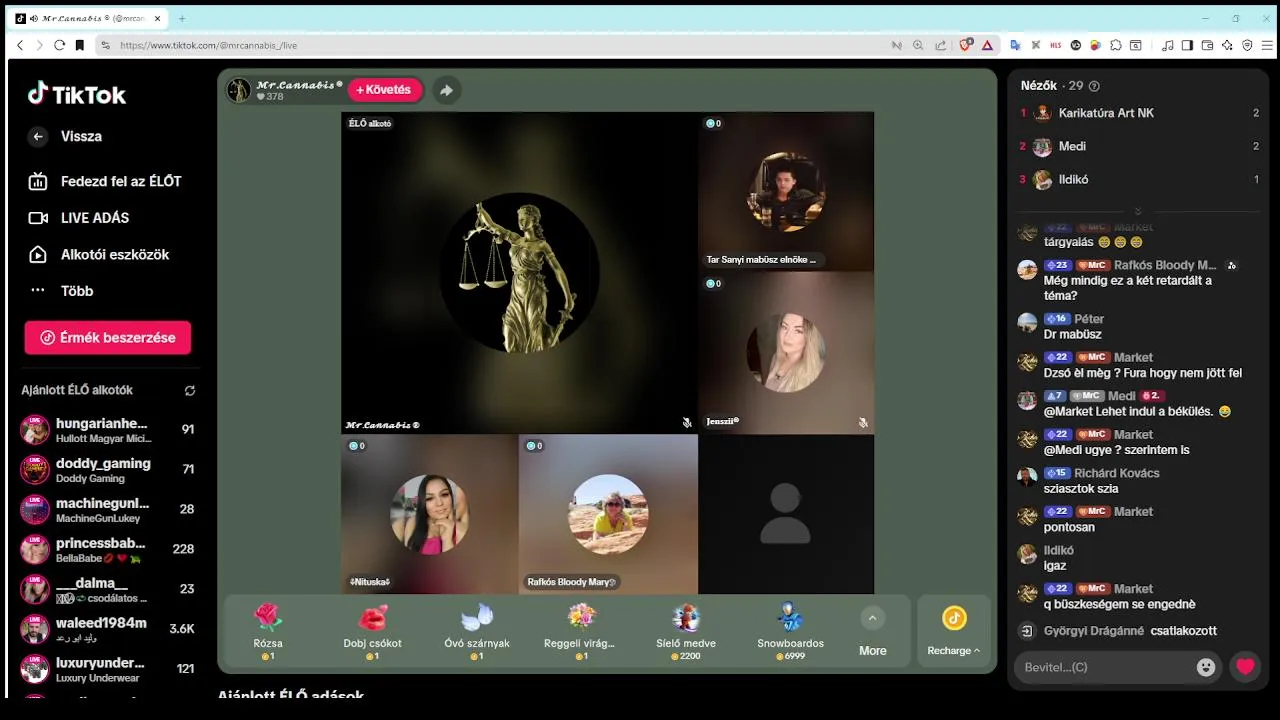Select top viewer Karikatúra Art NK
The height and width of the screenshot is (720, 1280).
pyautogui.click(x=1139, y=113)
